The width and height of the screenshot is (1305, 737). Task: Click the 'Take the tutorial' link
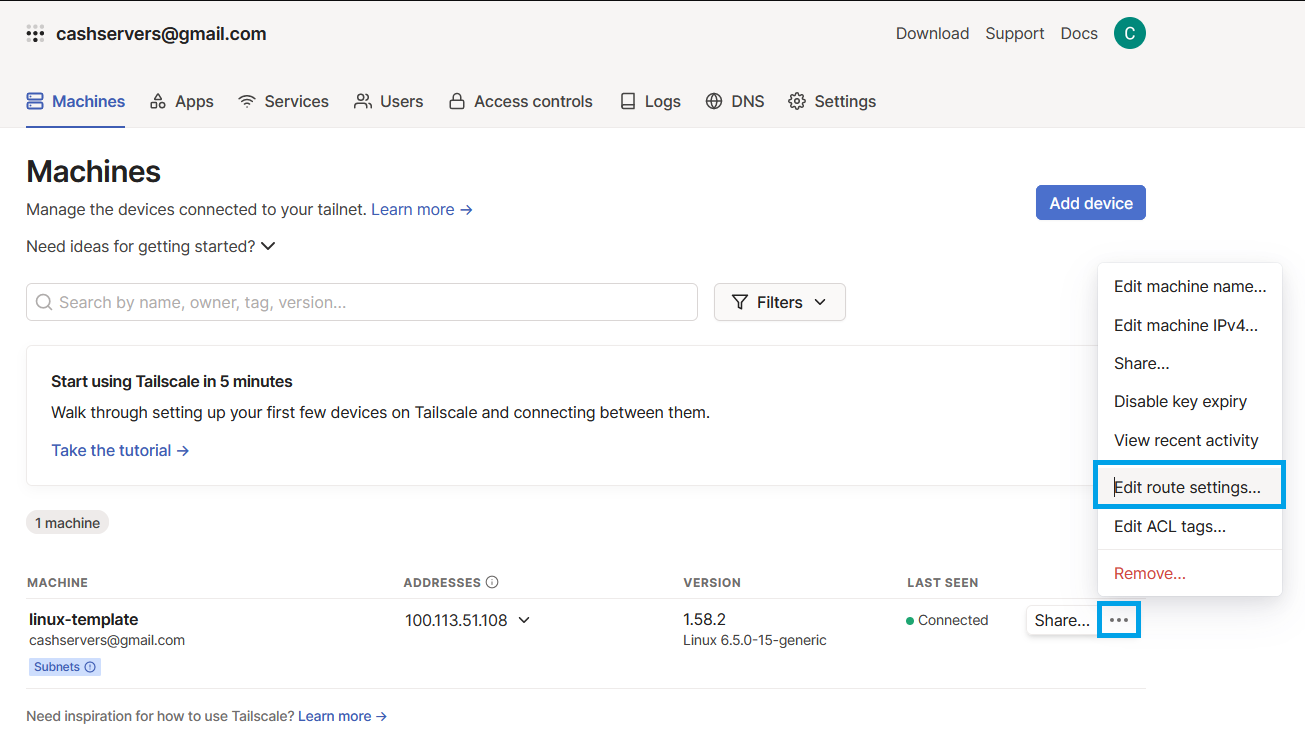[x=120, y=450]
